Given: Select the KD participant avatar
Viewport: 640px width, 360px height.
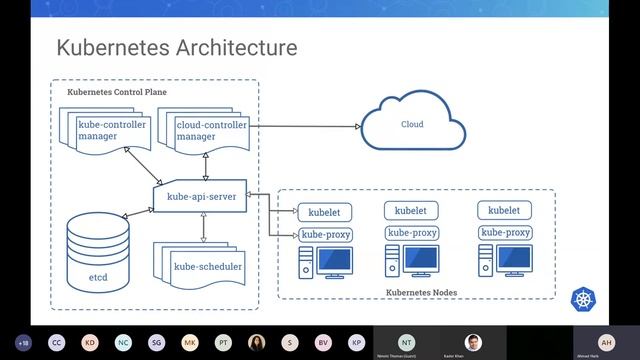Looking at the screenshot, I should (90, 343).
